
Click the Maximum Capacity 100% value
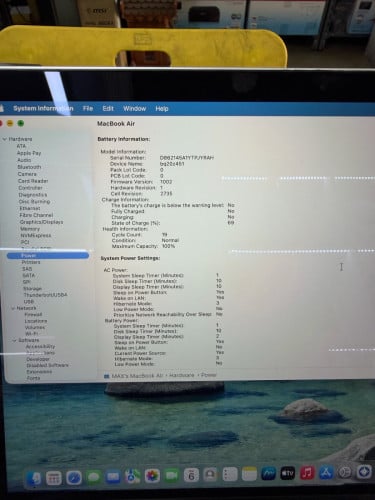coord(169,246)
